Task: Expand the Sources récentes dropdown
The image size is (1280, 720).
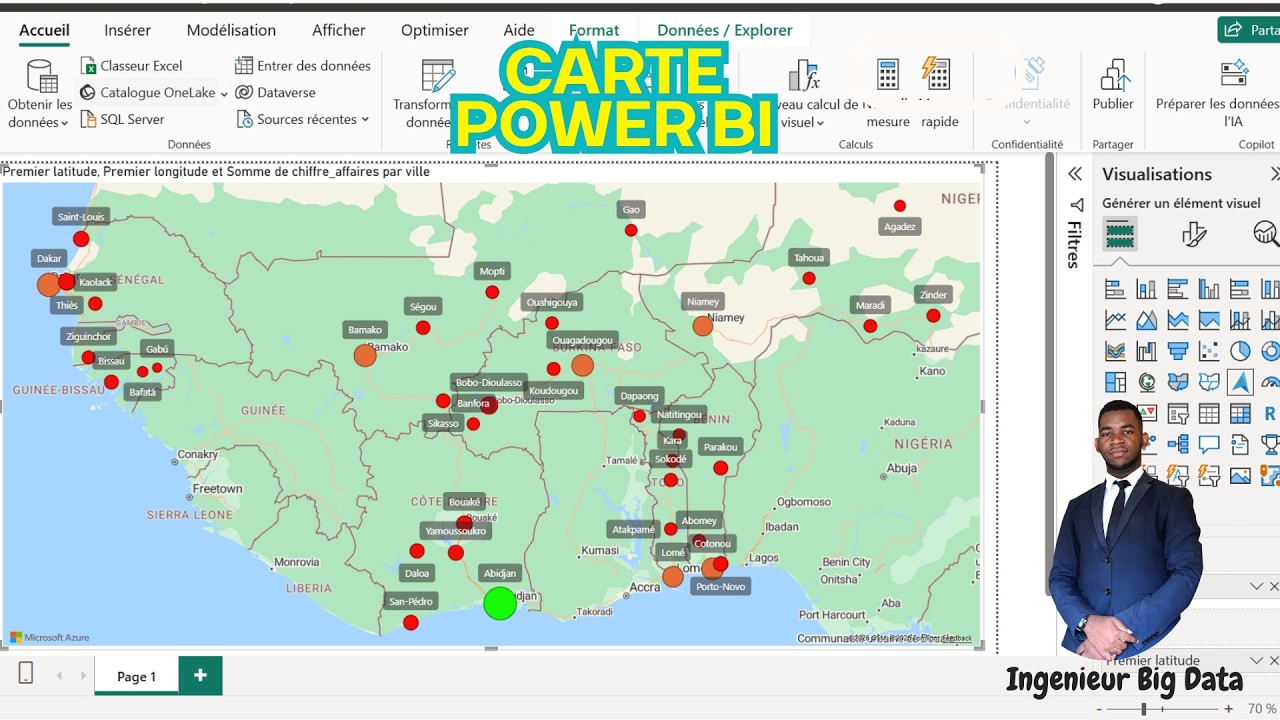Action: pos(365,119)
